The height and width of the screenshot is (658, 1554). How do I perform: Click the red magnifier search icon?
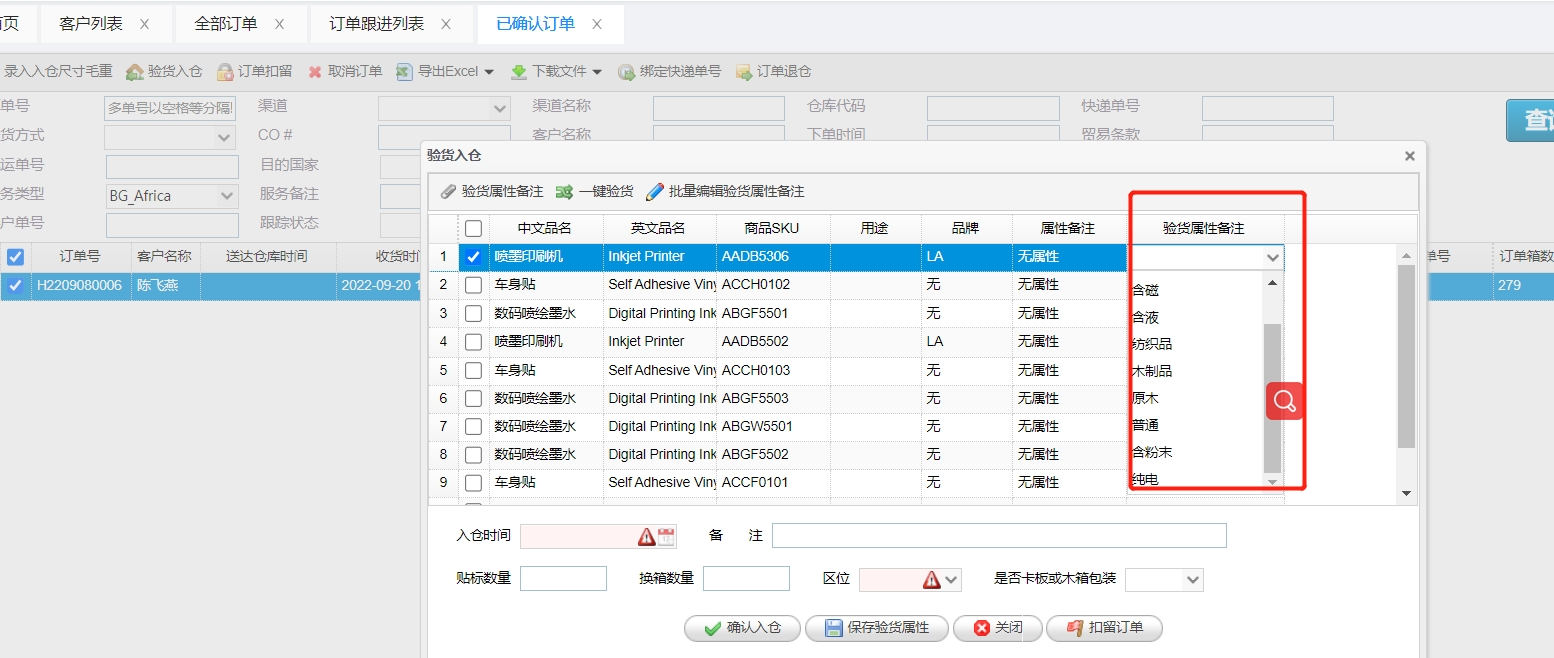click(1285, 401)
